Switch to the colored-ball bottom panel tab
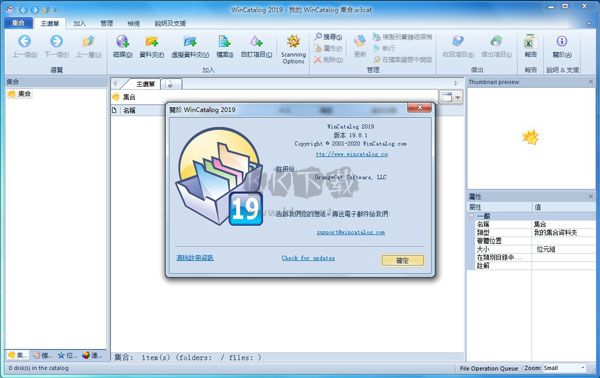 click(x=92, y=355)
